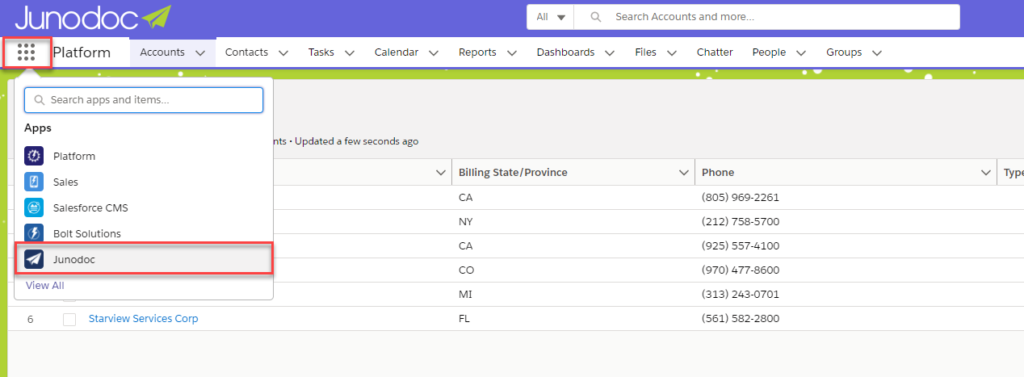This screenshot has height=377, width=1024.
Task: Launch the Bolt Solutions app icon
Action: tap(34, 233)
